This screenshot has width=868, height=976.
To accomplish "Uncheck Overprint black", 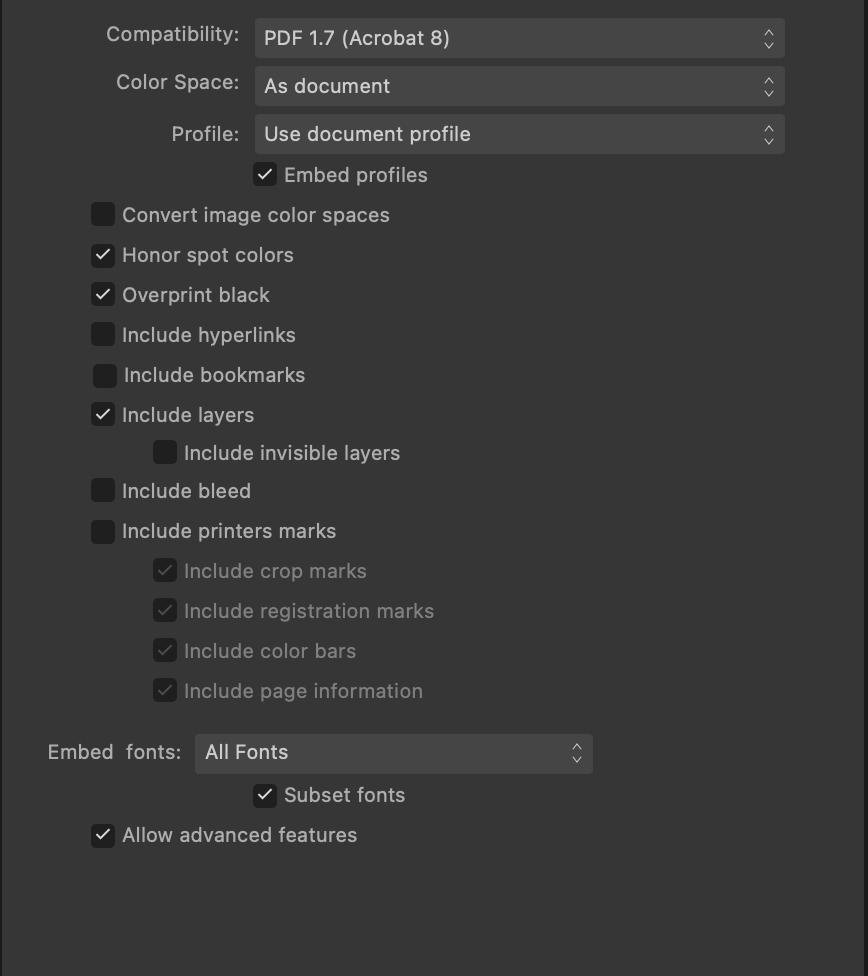I will pos(103,294).
